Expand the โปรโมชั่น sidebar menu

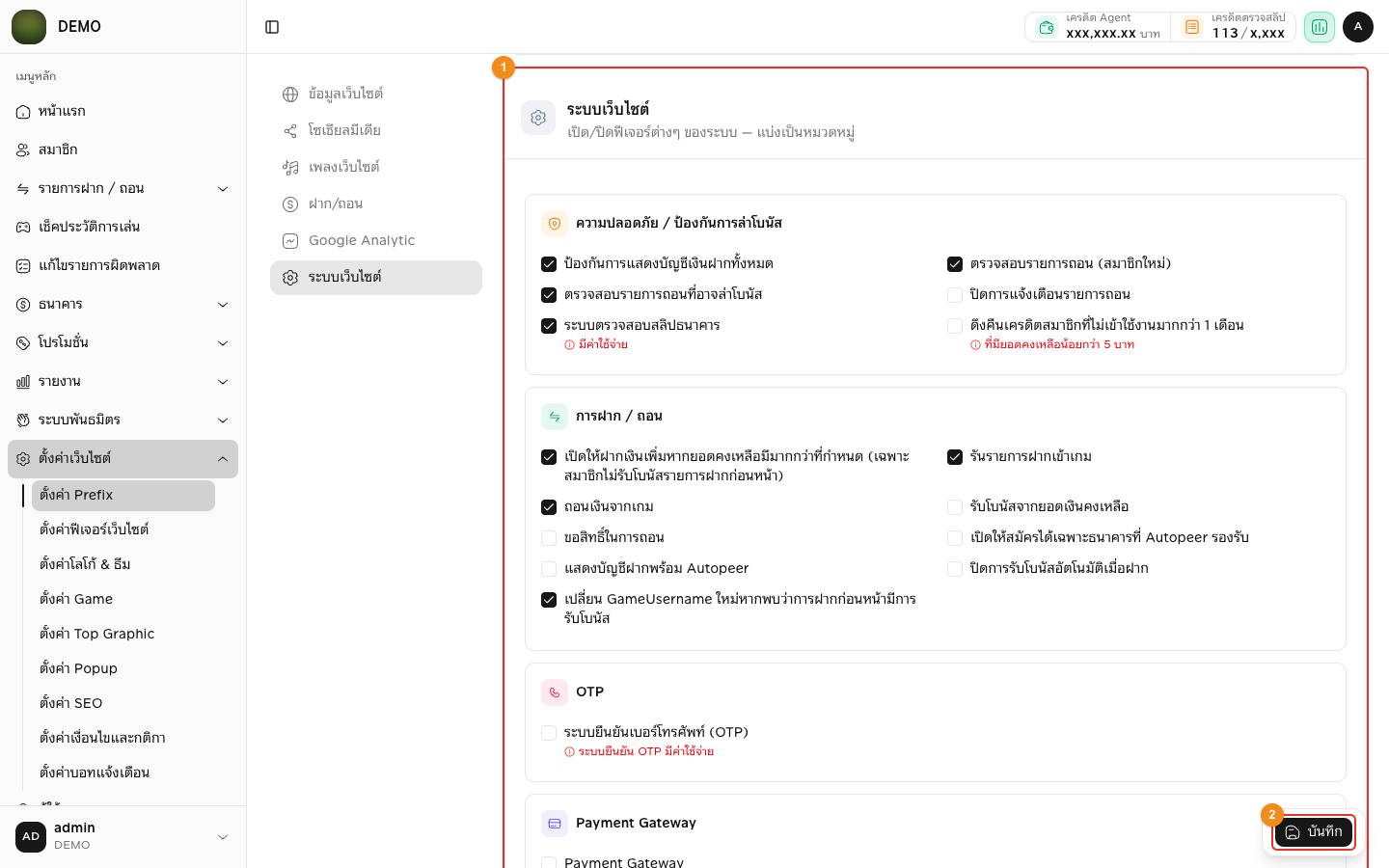click(x=123, y=343)
